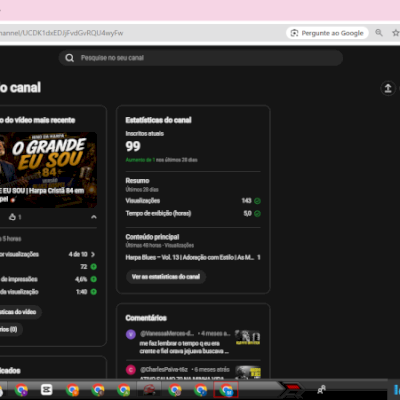Open the O GRANDE EU SOU video thumbnail
This screenshot has width=400, height=400.
(x=48, y=170)
